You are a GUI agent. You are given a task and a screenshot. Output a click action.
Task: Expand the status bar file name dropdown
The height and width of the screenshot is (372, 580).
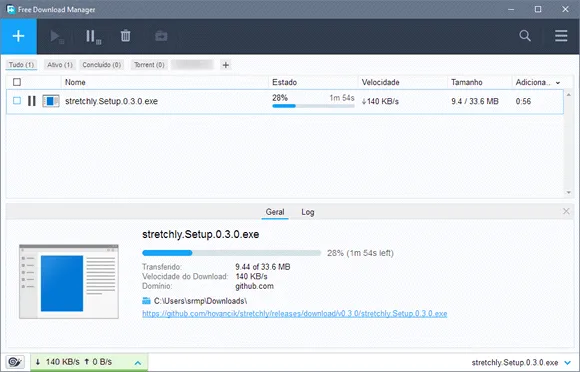(567, 363)
